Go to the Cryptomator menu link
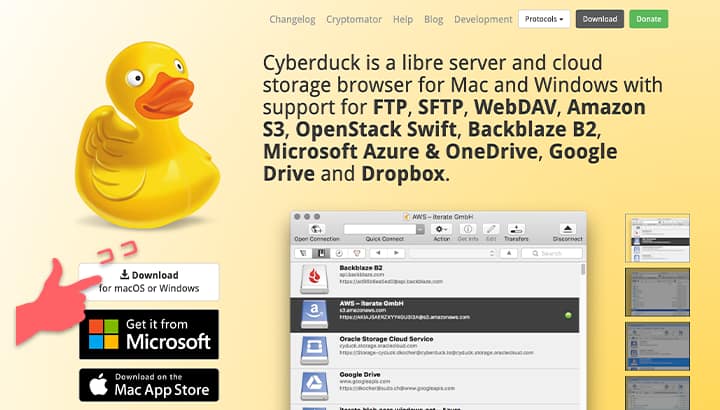 point(354,19)
